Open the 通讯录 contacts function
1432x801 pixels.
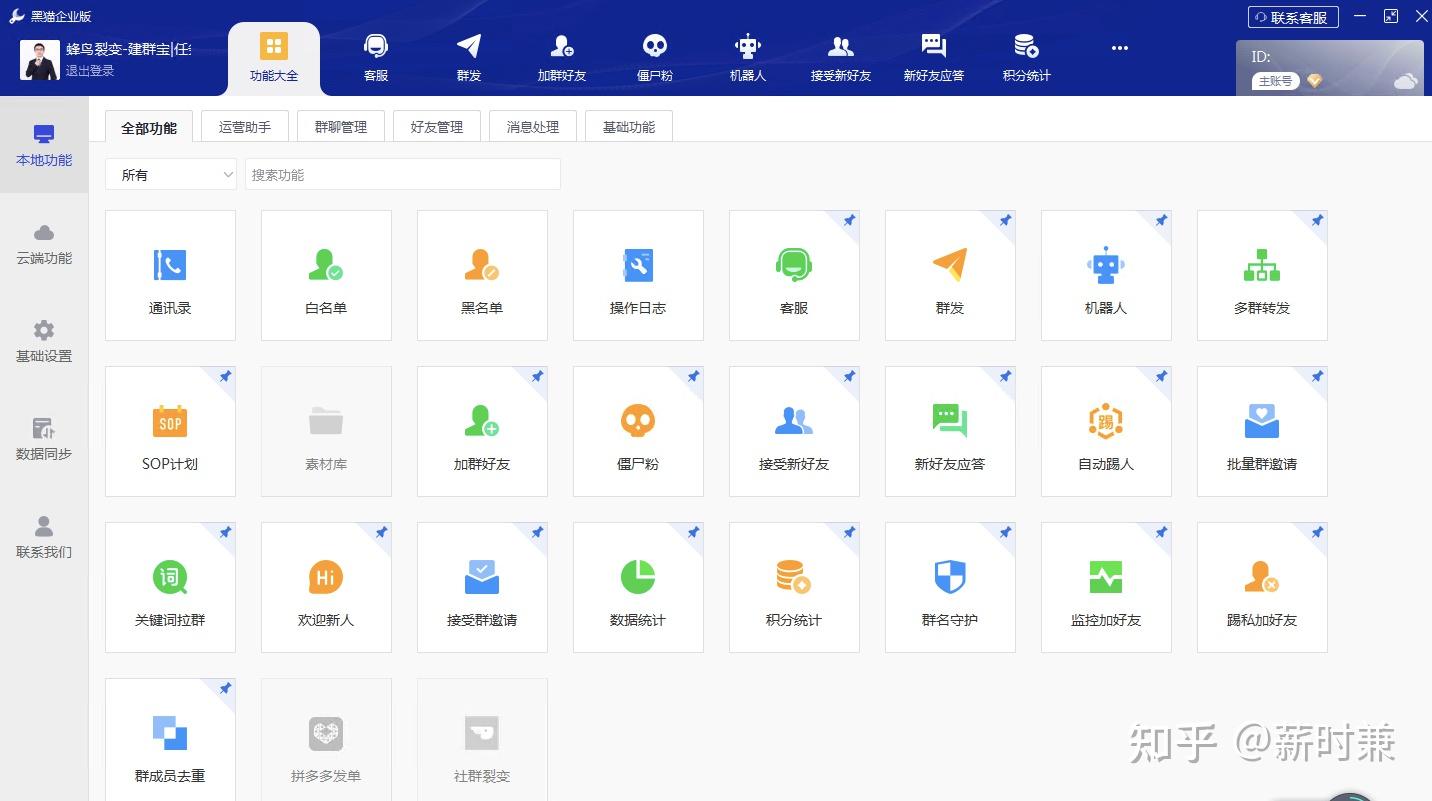pyautogui.click(x=170, y=275)
